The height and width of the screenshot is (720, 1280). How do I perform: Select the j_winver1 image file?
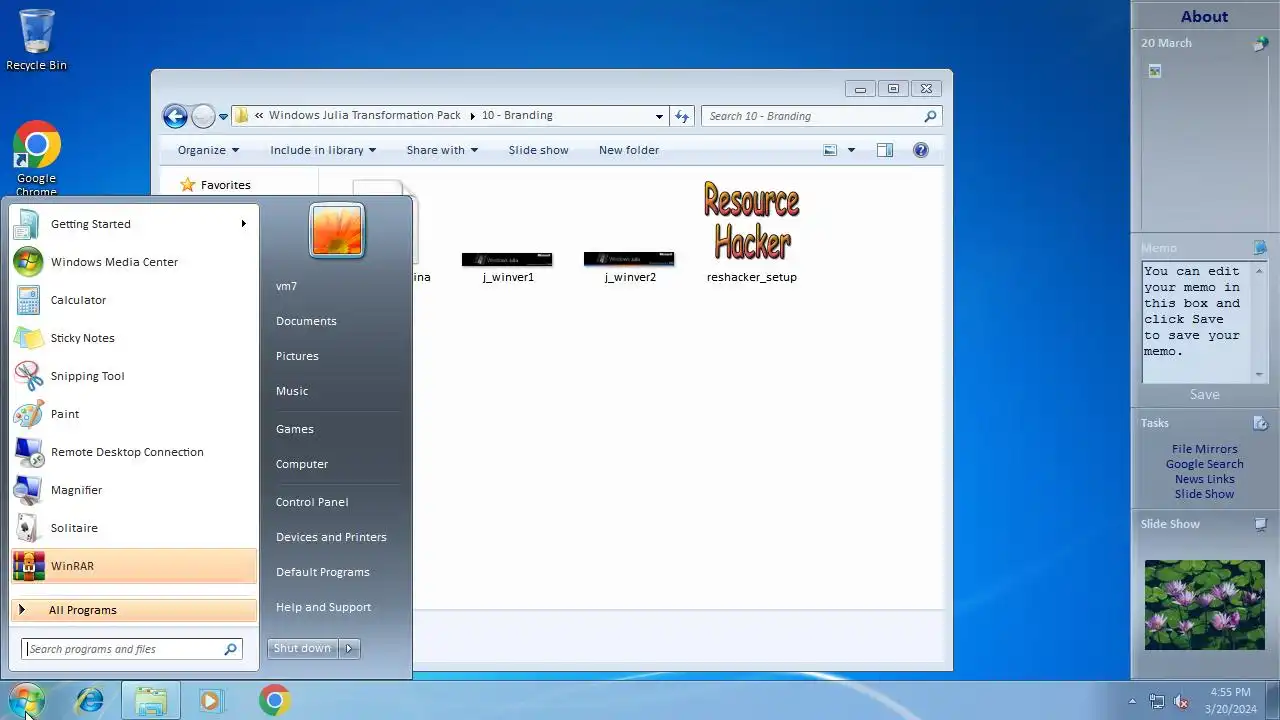pos(508,267)
